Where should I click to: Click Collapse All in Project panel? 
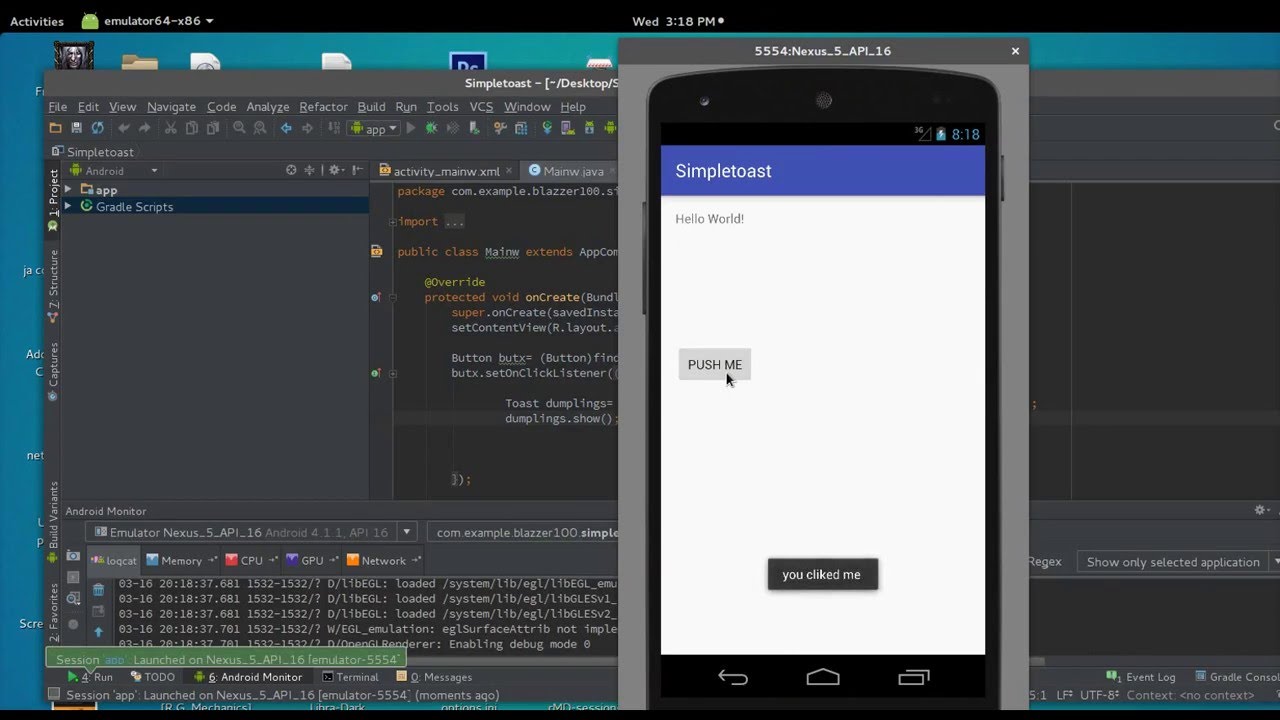tap(310, 170)
